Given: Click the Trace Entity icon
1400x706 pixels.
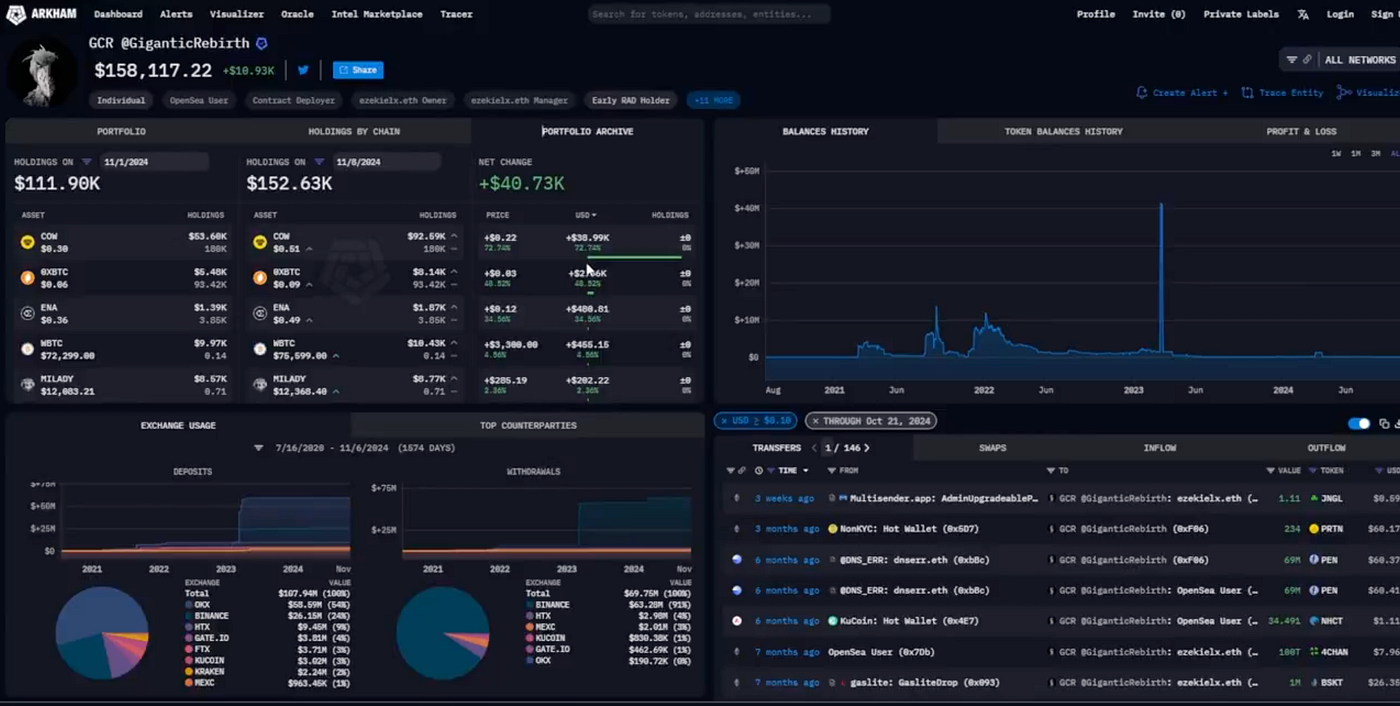Looking at the screenshot, I should pos(1247,92).
